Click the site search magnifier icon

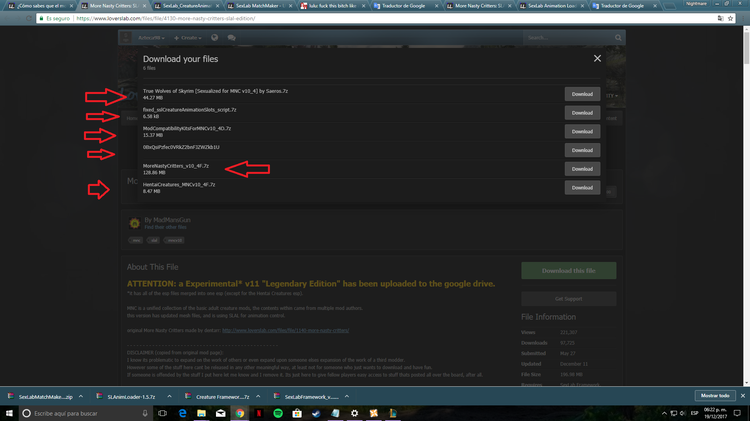[x=618, y=38]
